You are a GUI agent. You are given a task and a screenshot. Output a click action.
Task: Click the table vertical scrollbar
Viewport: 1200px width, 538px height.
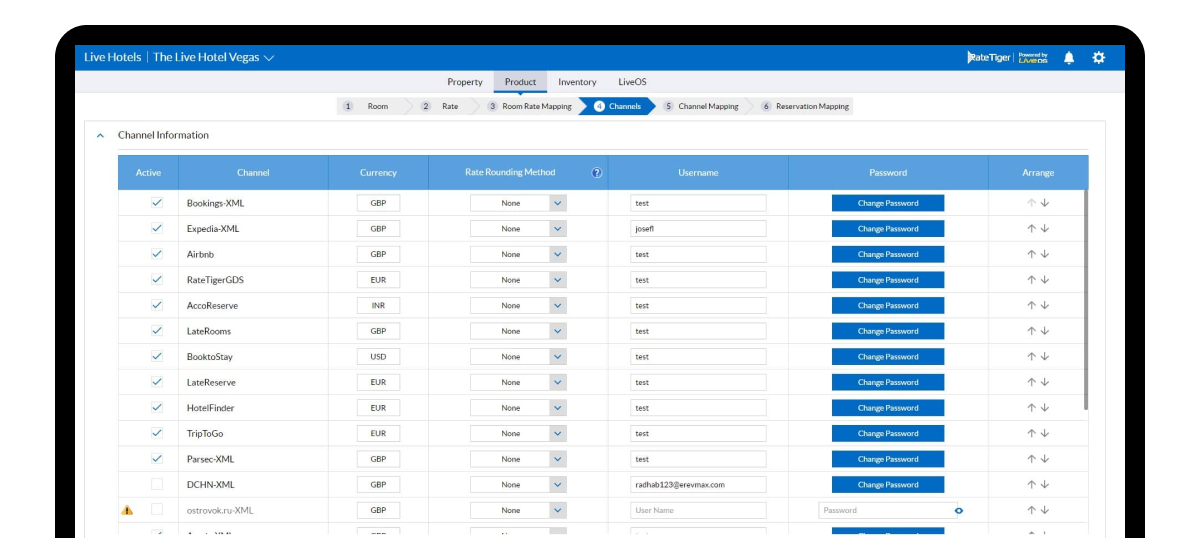coord(1086,298)
